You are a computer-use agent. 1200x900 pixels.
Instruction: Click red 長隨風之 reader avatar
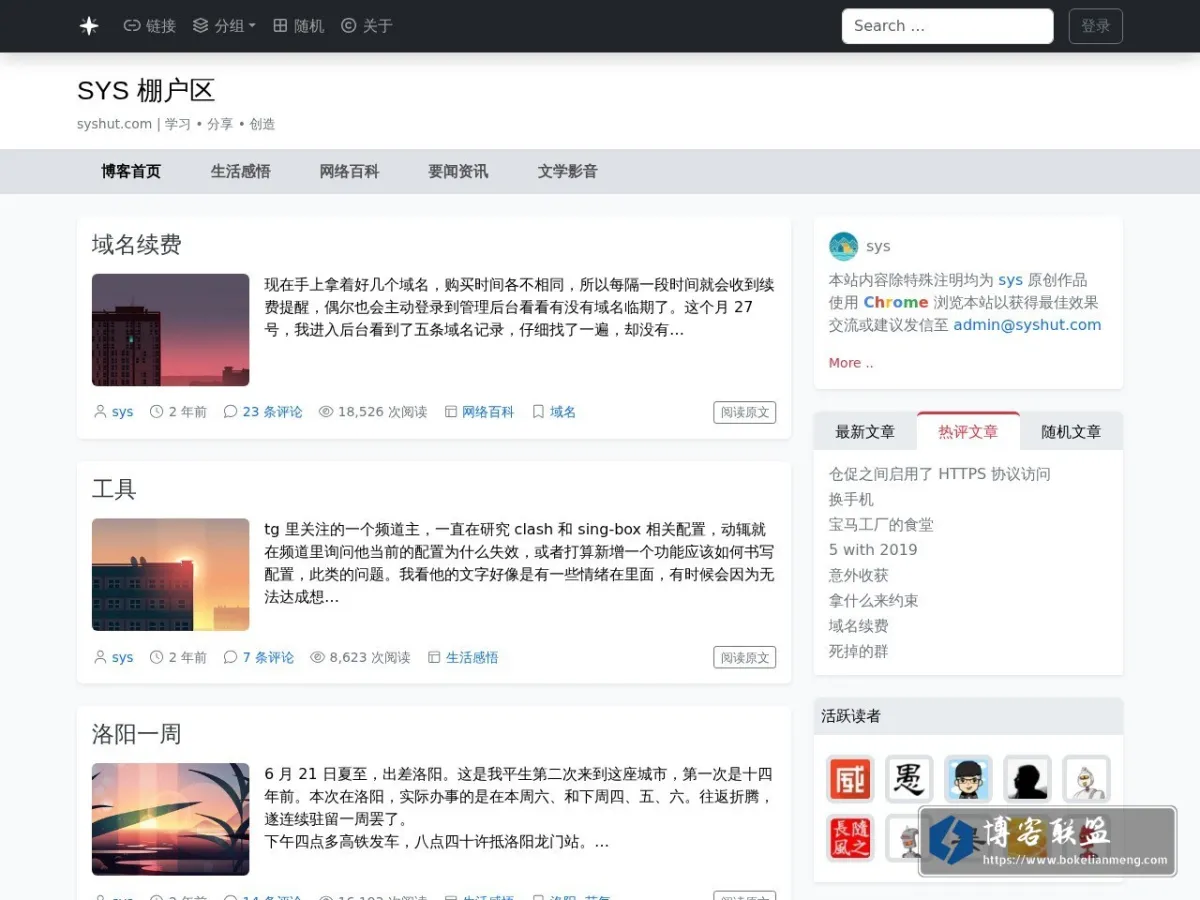click(850, 838)
